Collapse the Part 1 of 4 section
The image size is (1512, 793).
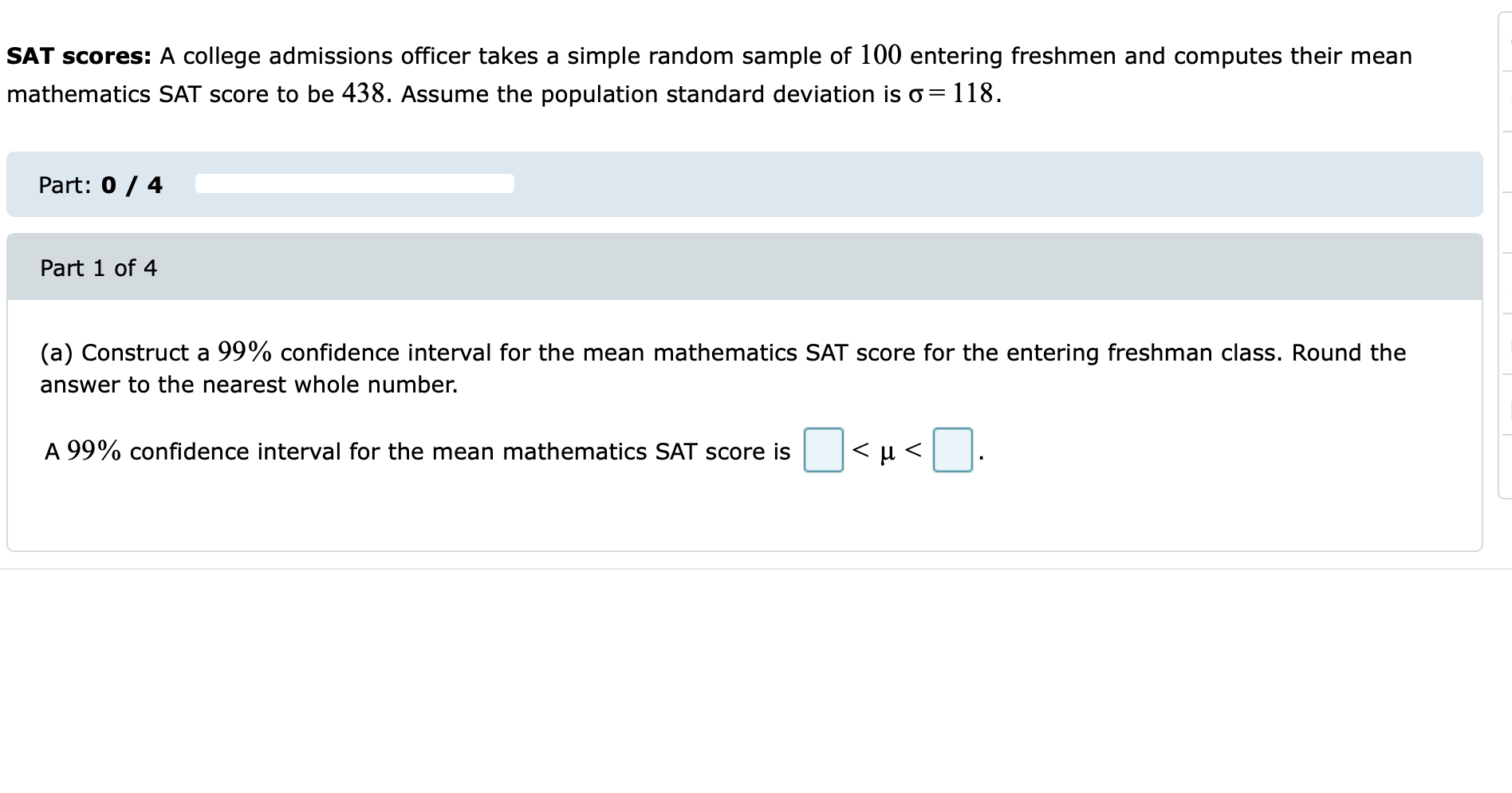99,267
